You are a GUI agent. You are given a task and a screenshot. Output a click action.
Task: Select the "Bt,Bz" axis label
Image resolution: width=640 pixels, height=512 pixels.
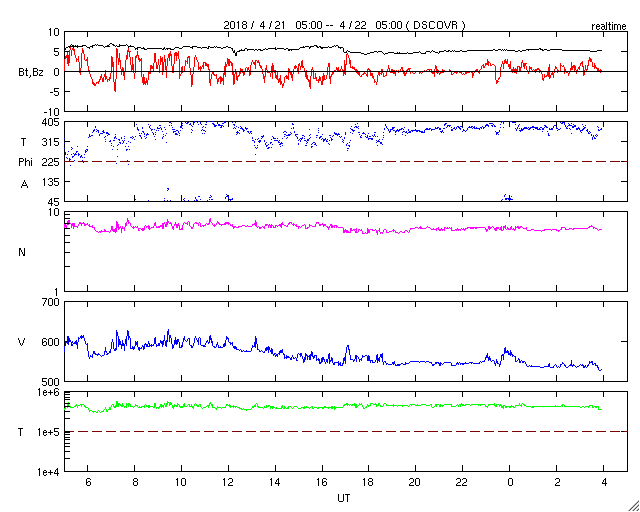click(31, 73)
